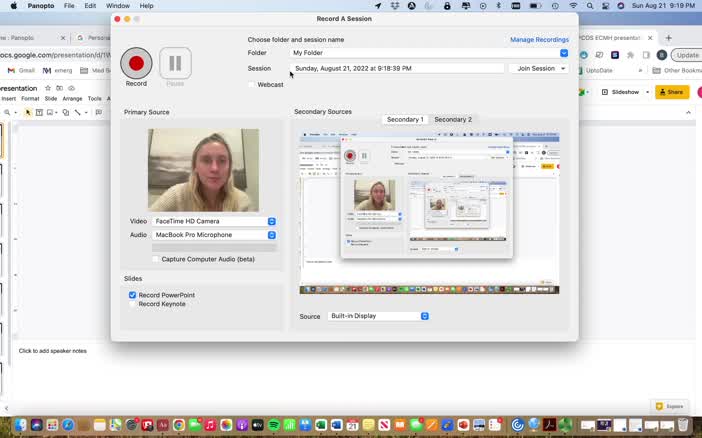
Task: Click Move to folder icon in Slides
Action: [x=60, y=88]
